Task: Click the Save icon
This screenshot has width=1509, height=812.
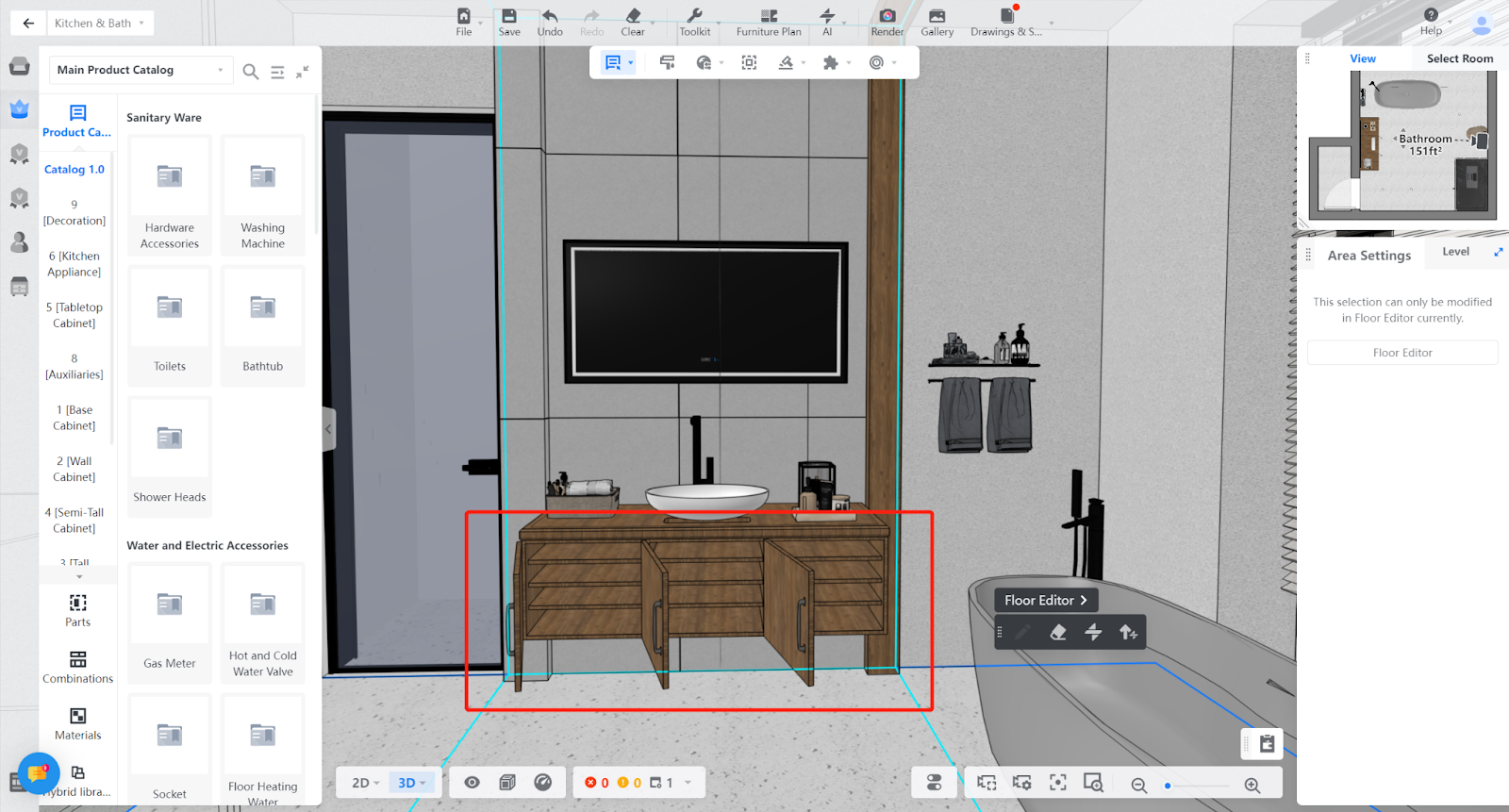Action: coord(509,17)
